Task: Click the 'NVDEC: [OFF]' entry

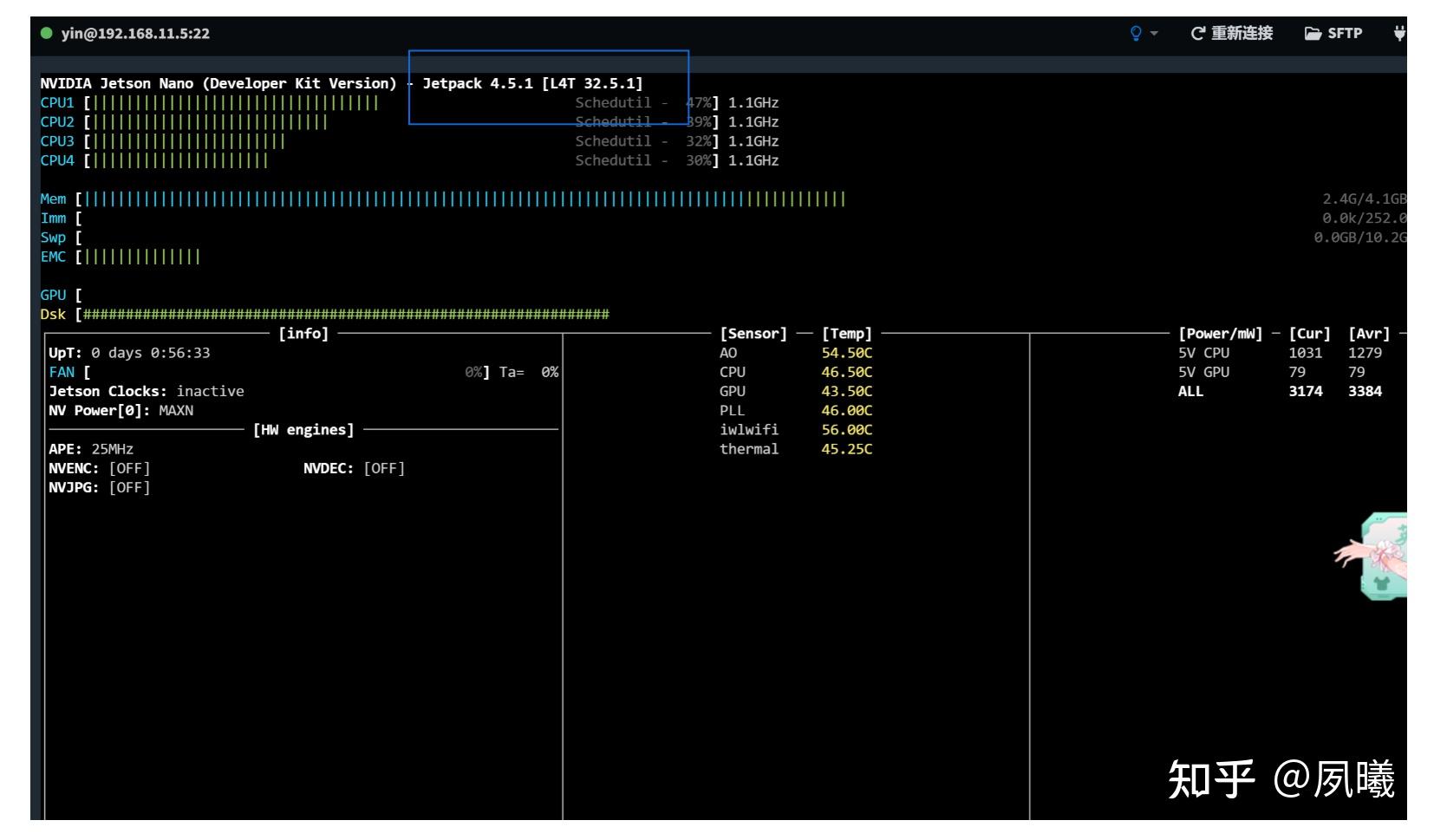Action: click(355, 468)
